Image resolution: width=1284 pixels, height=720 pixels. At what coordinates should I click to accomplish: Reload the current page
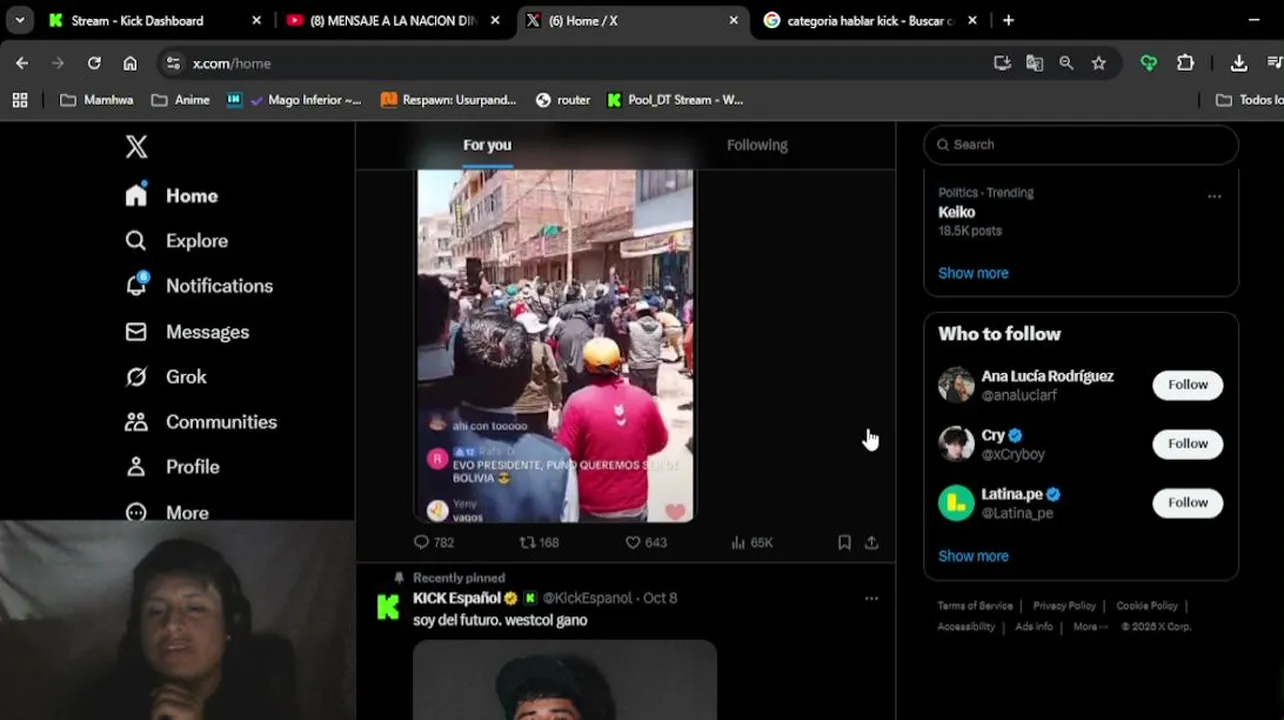[94, 63]
